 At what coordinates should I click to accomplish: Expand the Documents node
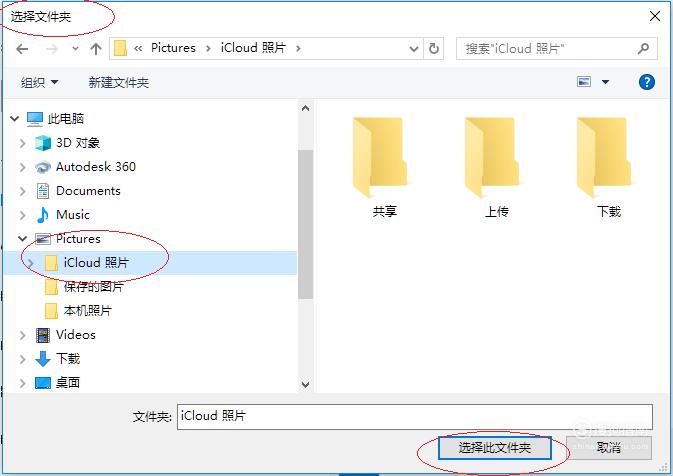tap(22, 191)
